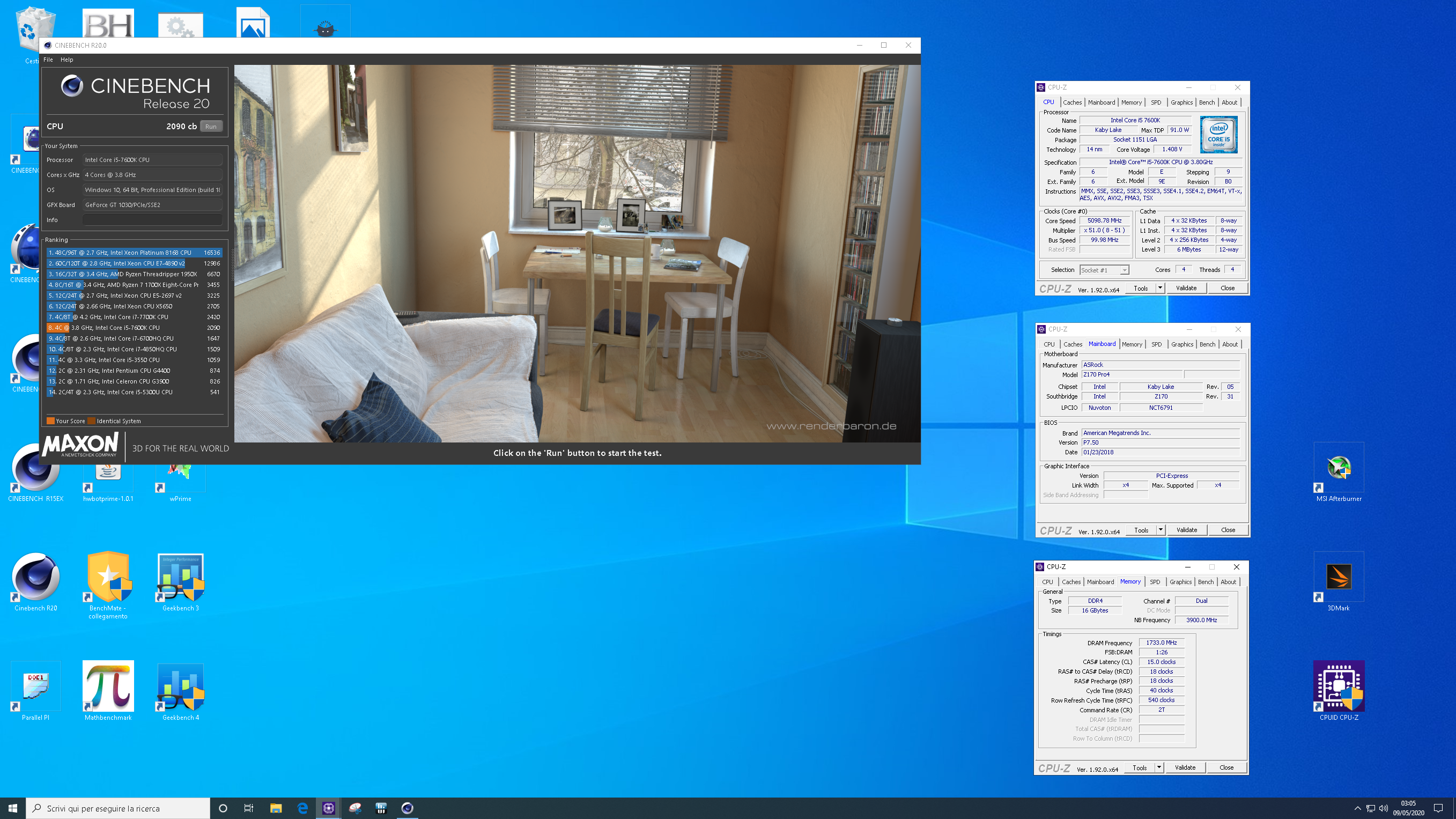
Task: Click the Info input field in Cinebench
Action: [x=152, y=220]
